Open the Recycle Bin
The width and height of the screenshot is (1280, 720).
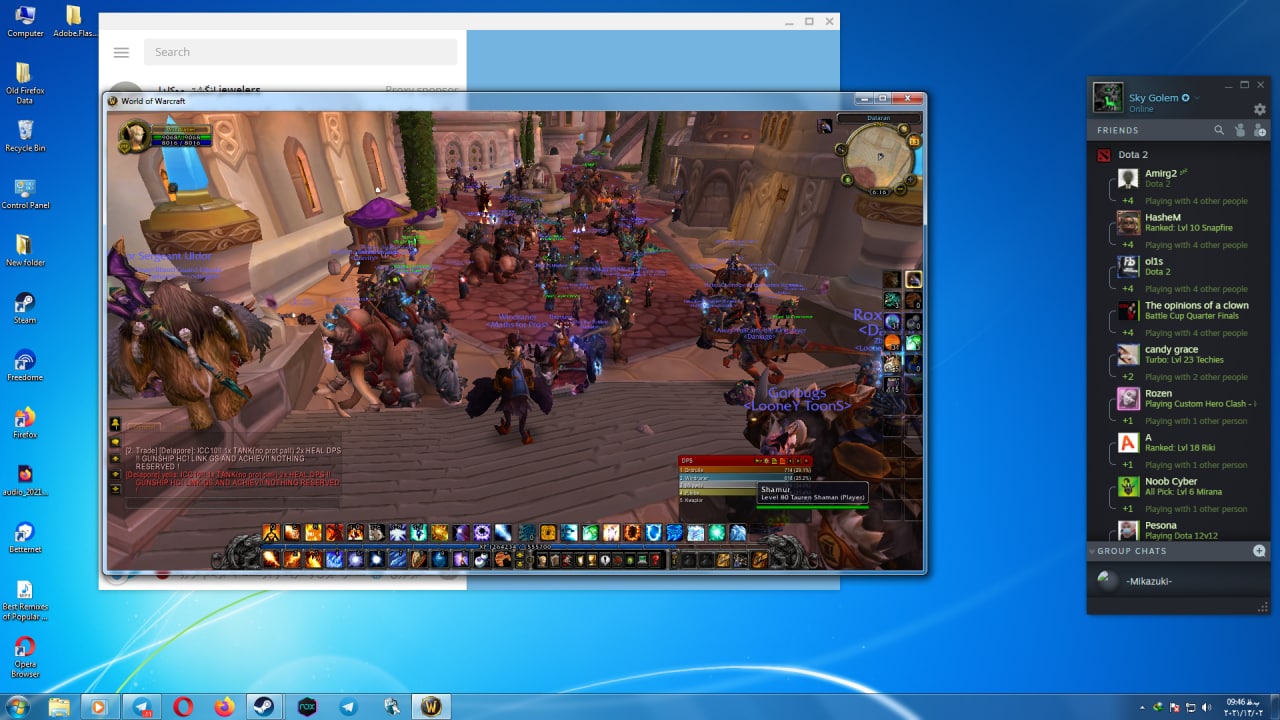(25, 135)
